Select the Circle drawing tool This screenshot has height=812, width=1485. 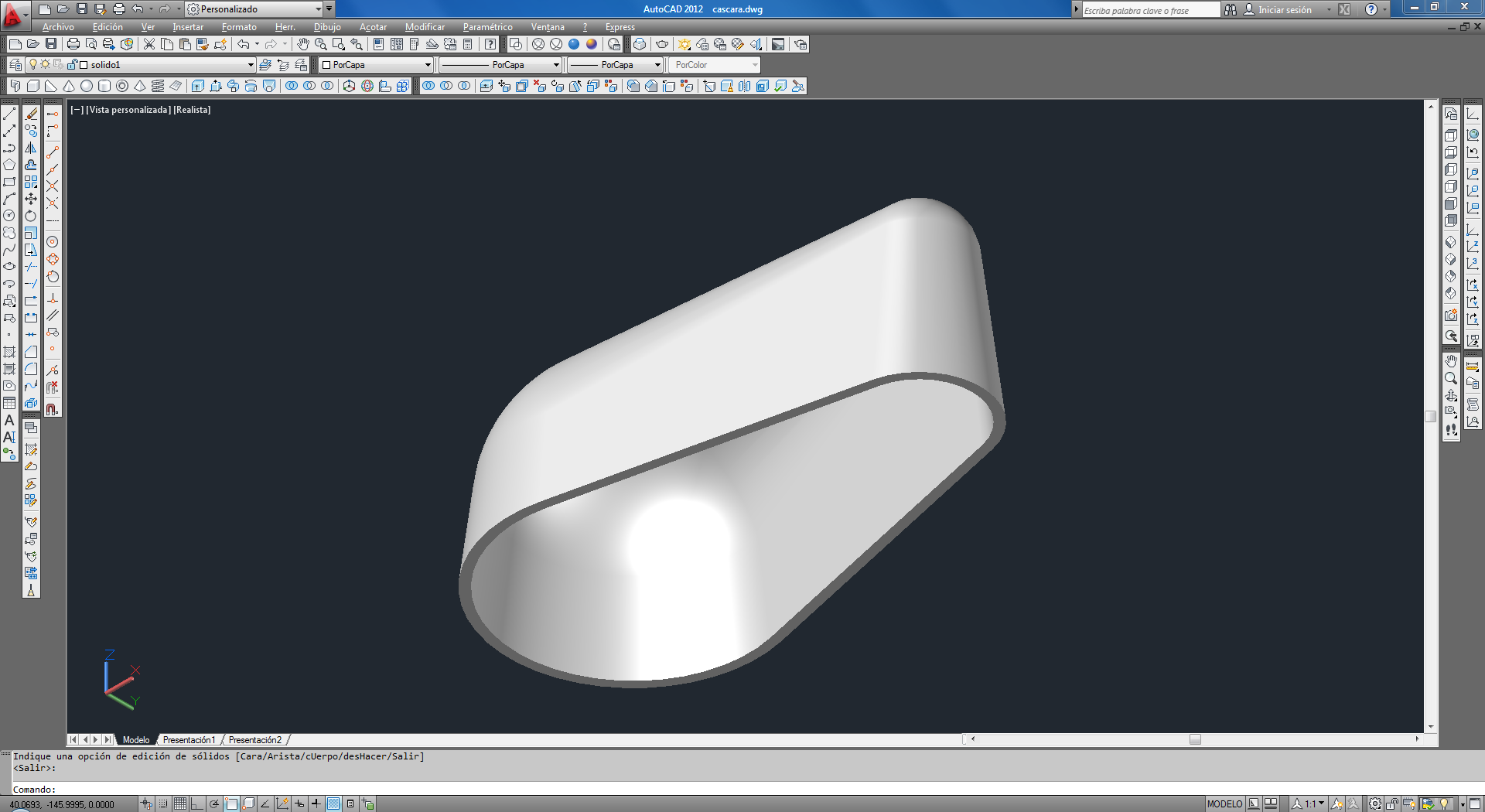tap(9, 216)
